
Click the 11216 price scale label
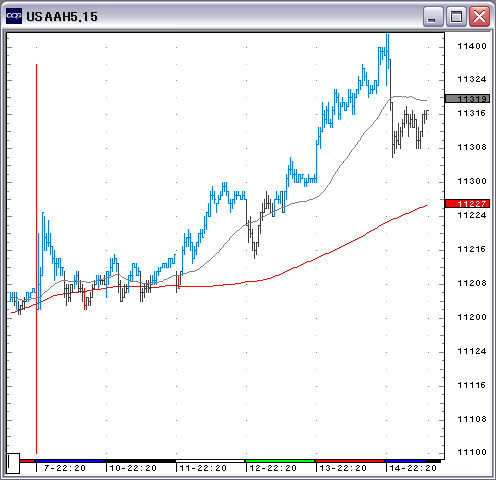point(472,249)
